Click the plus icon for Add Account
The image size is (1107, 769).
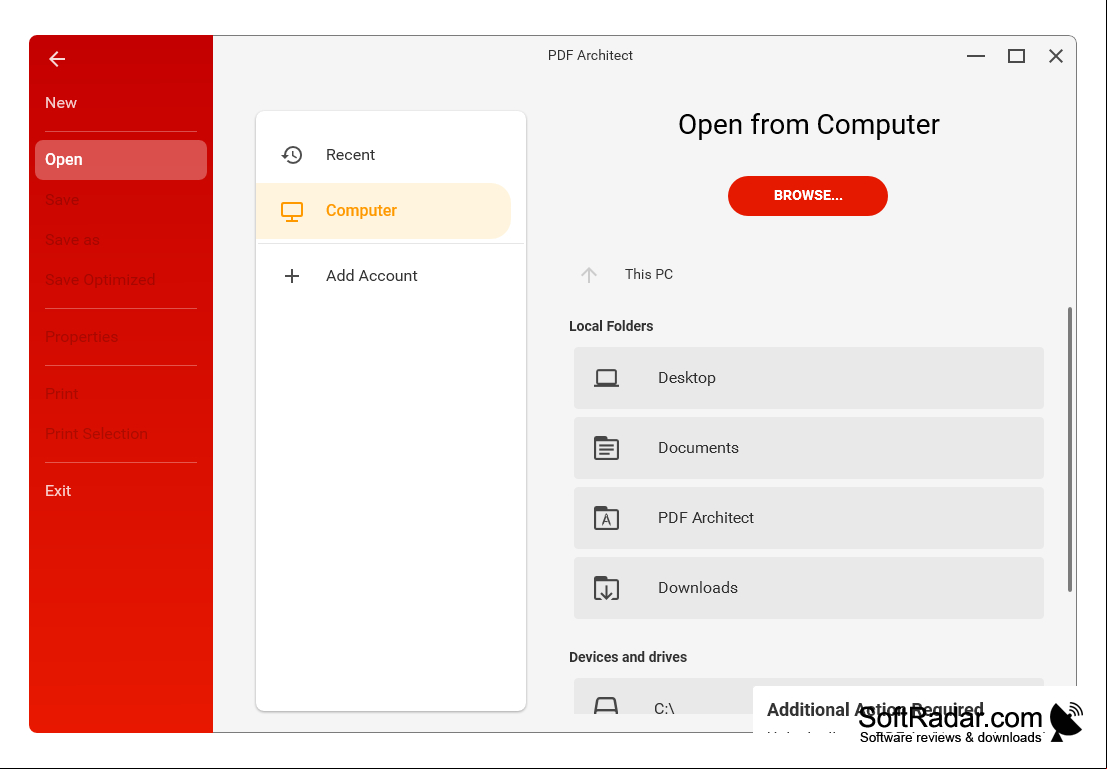pyautogui.click(x=292, y=276)
